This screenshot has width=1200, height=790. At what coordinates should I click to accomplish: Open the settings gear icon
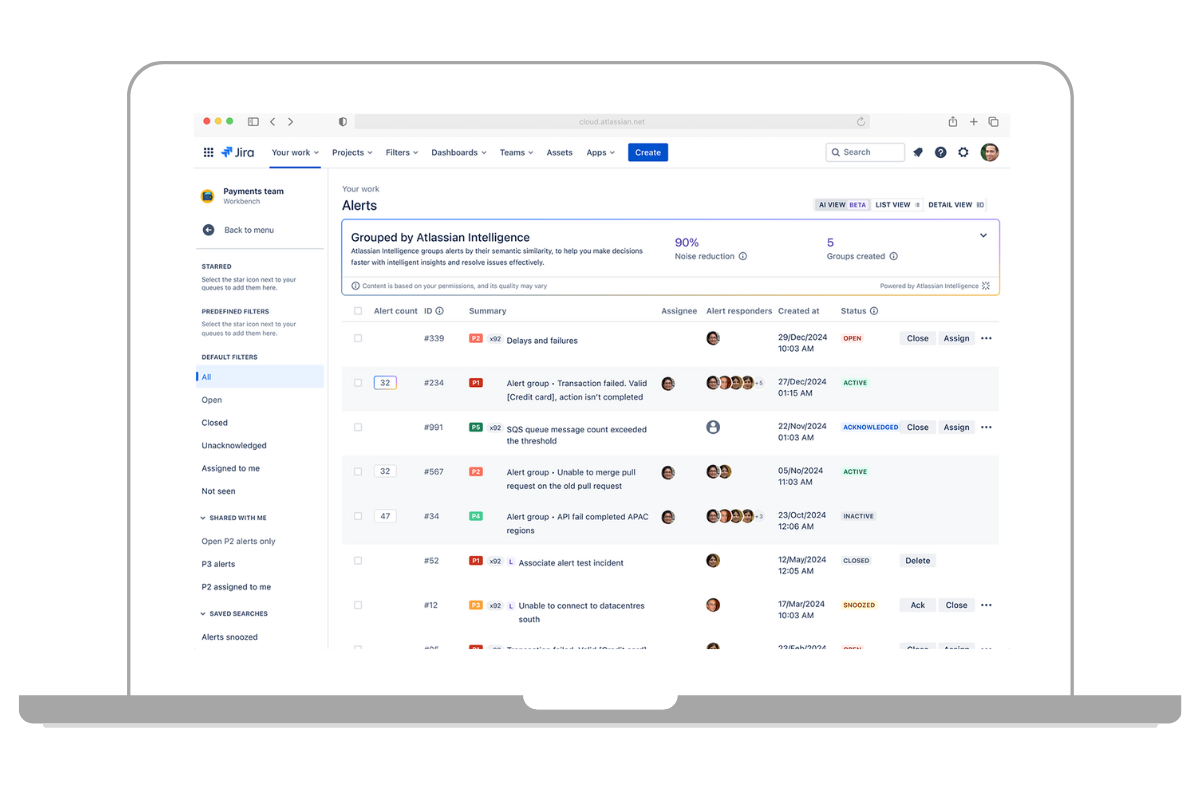coord(963,153)
